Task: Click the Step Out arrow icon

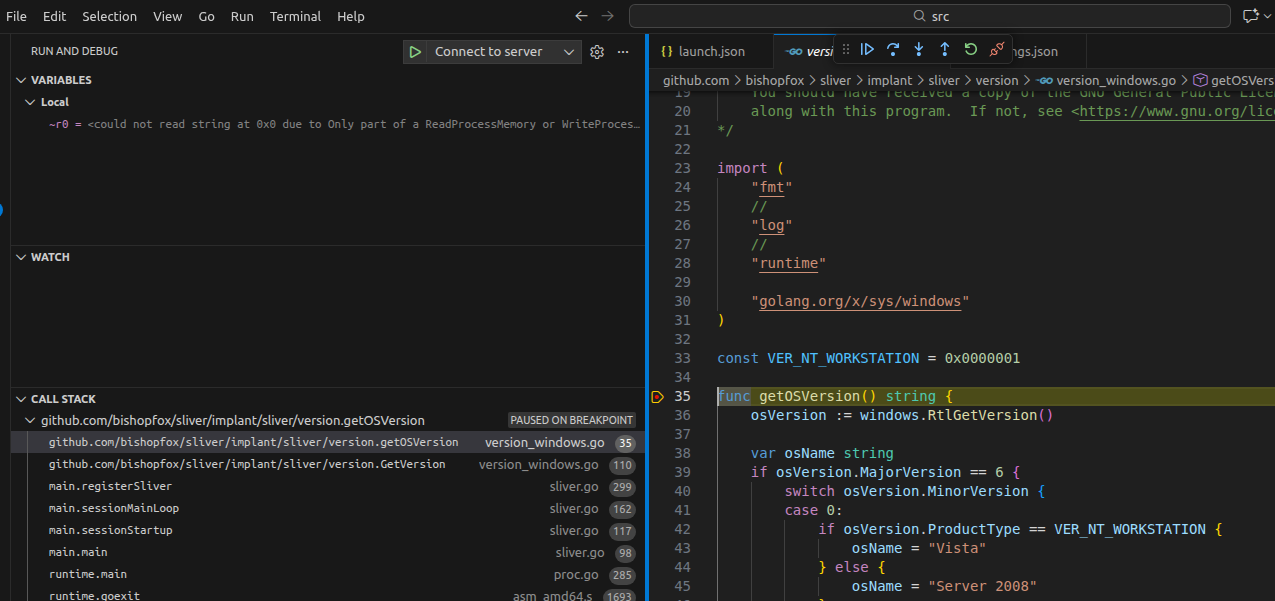Action: click(x=944, y=50)
